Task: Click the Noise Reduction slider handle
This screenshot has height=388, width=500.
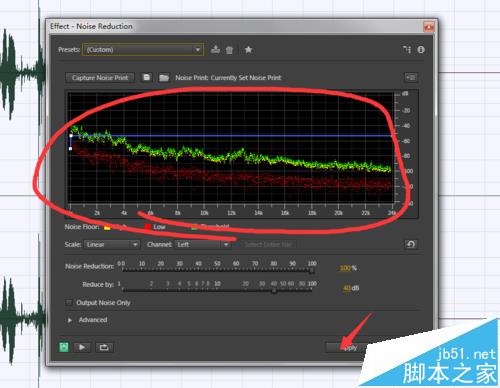Action: (312, 271)
